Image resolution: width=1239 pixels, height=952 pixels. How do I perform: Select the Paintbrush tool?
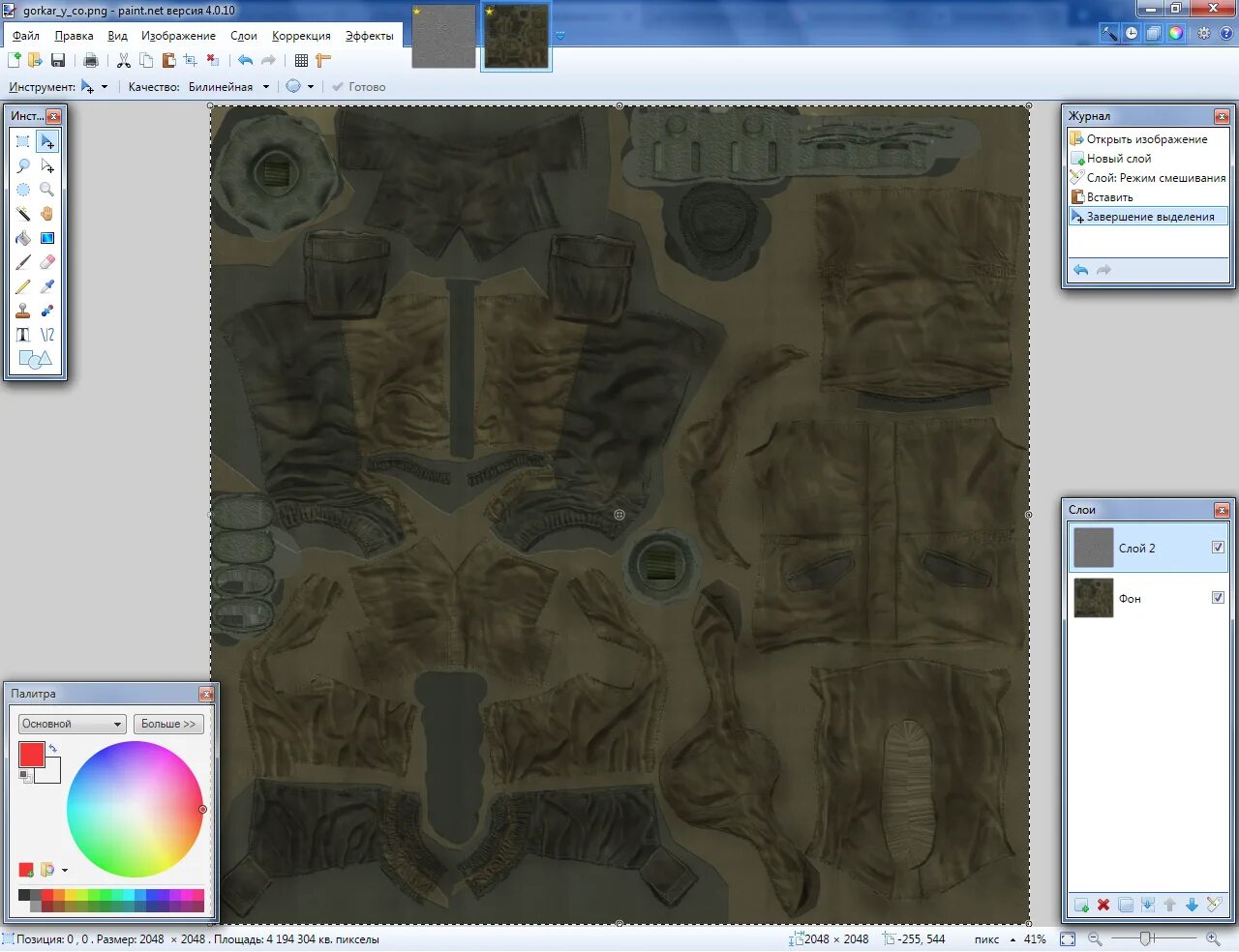[x=23, y=262]
